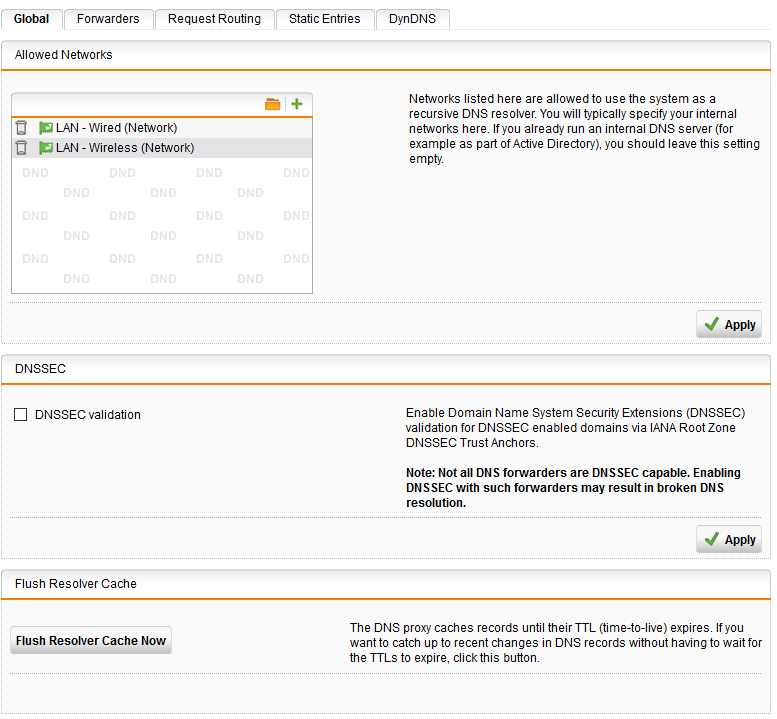777x719 pixels.
Task: Apply the DNSSEC settings
Action: 728,539
